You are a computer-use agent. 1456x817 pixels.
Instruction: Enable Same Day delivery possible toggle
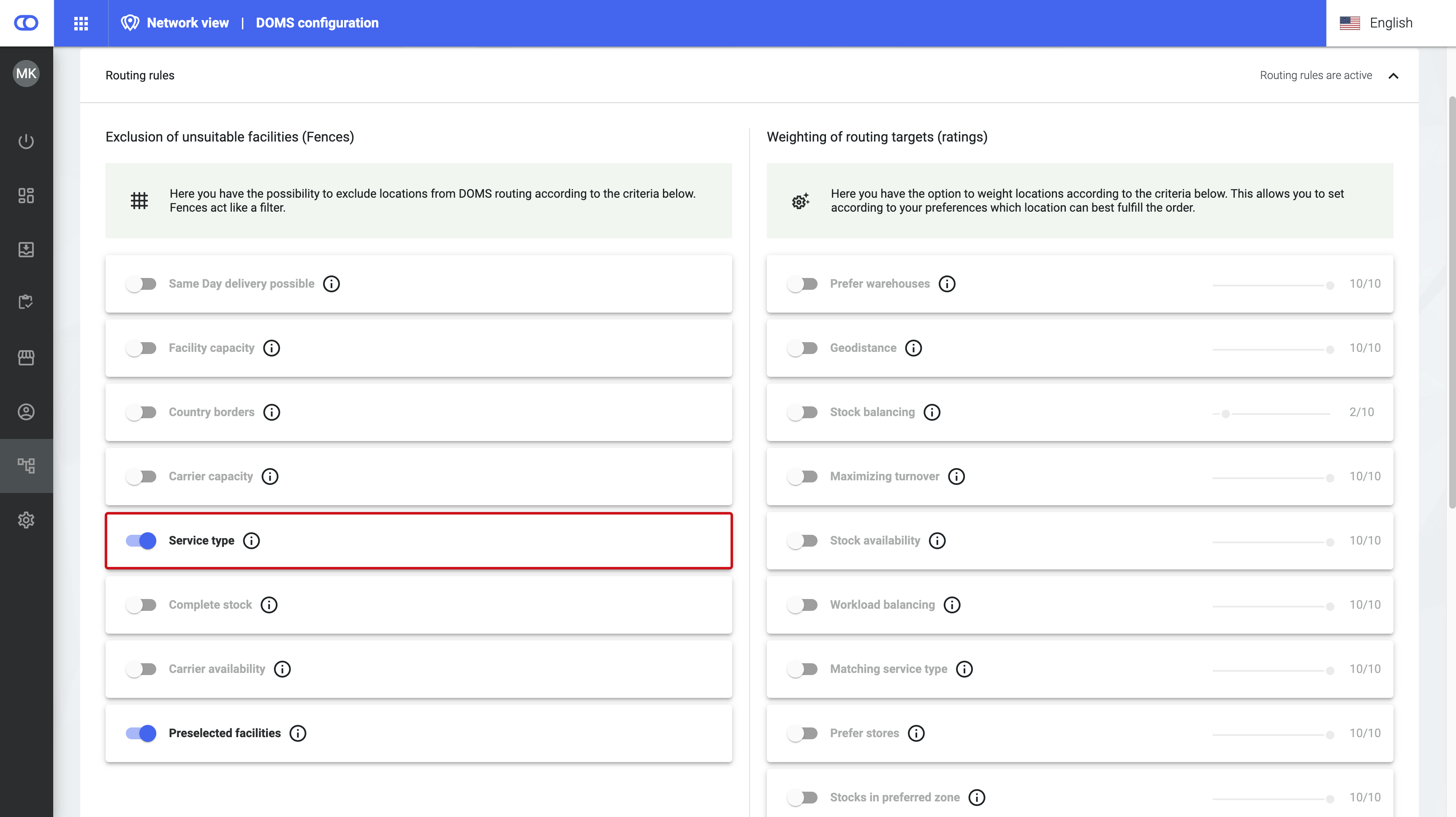[141, 284]
